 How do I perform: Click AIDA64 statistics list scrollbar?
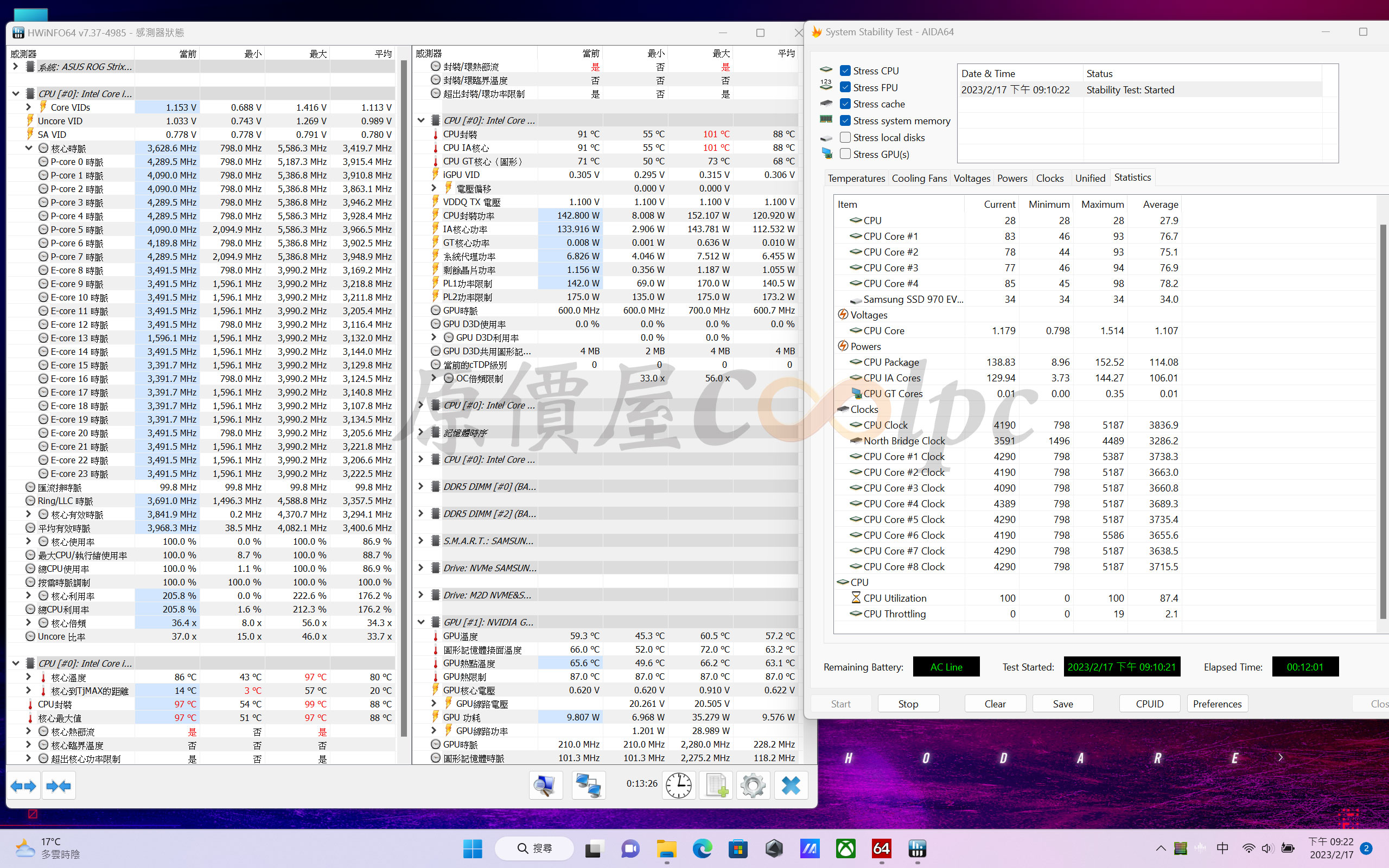click(x=1382, y=422)
